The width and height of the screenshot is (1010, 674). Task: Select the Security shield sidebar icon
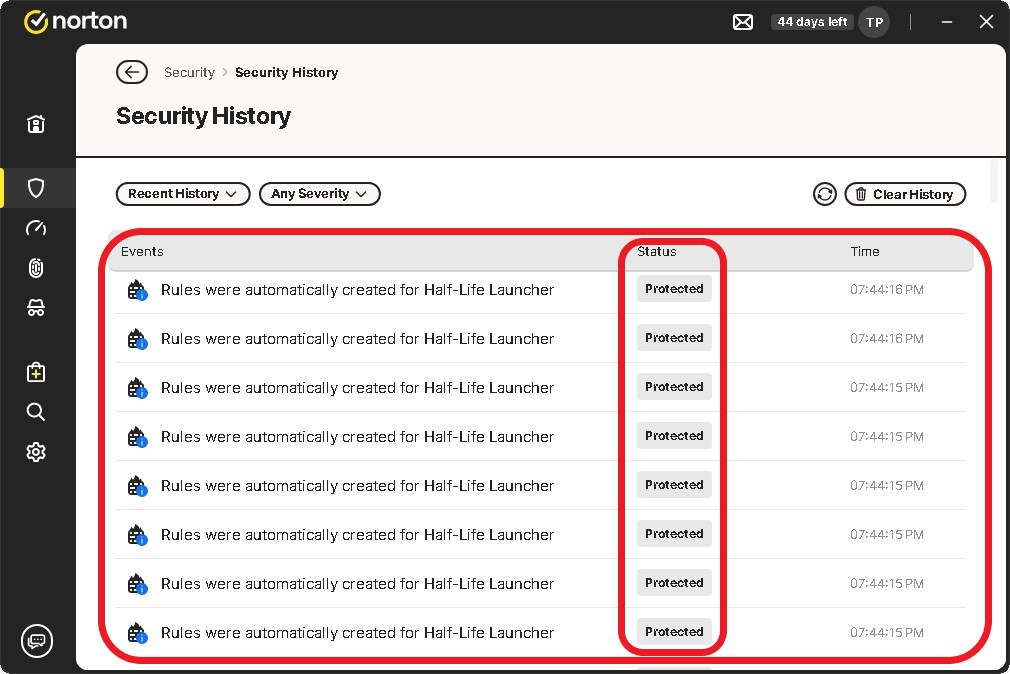pyautogui.click(x=36, y=188)
